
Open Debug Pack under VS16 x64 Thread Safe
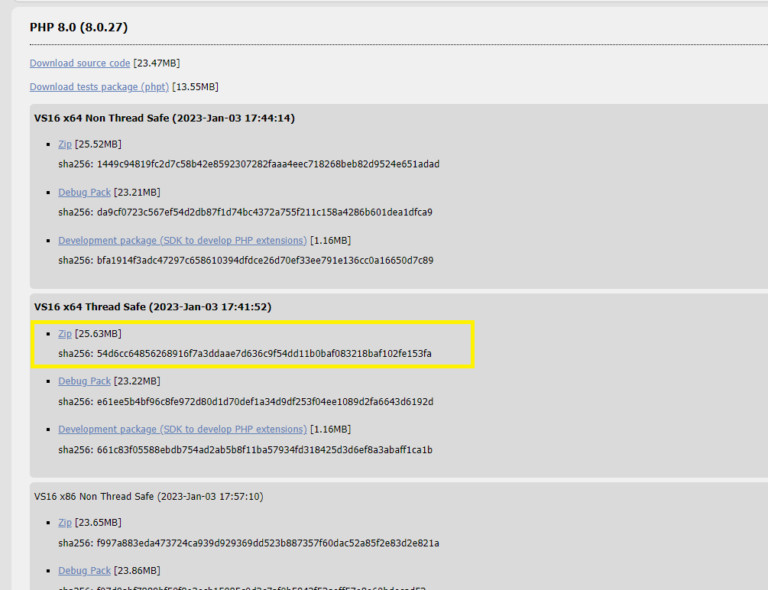pos(84,381)
